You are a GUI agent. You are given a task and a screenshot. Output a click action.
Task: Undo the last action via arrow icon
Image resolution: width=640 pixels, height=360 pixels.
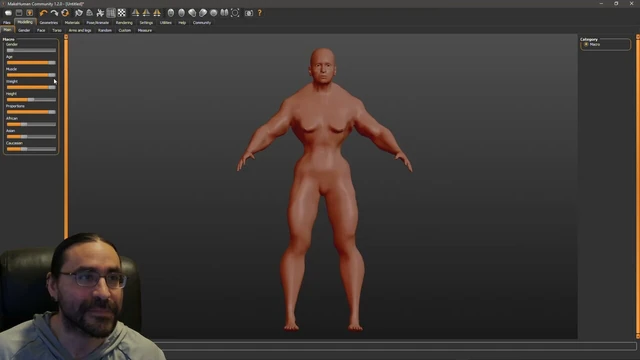(x=43, y=13)
